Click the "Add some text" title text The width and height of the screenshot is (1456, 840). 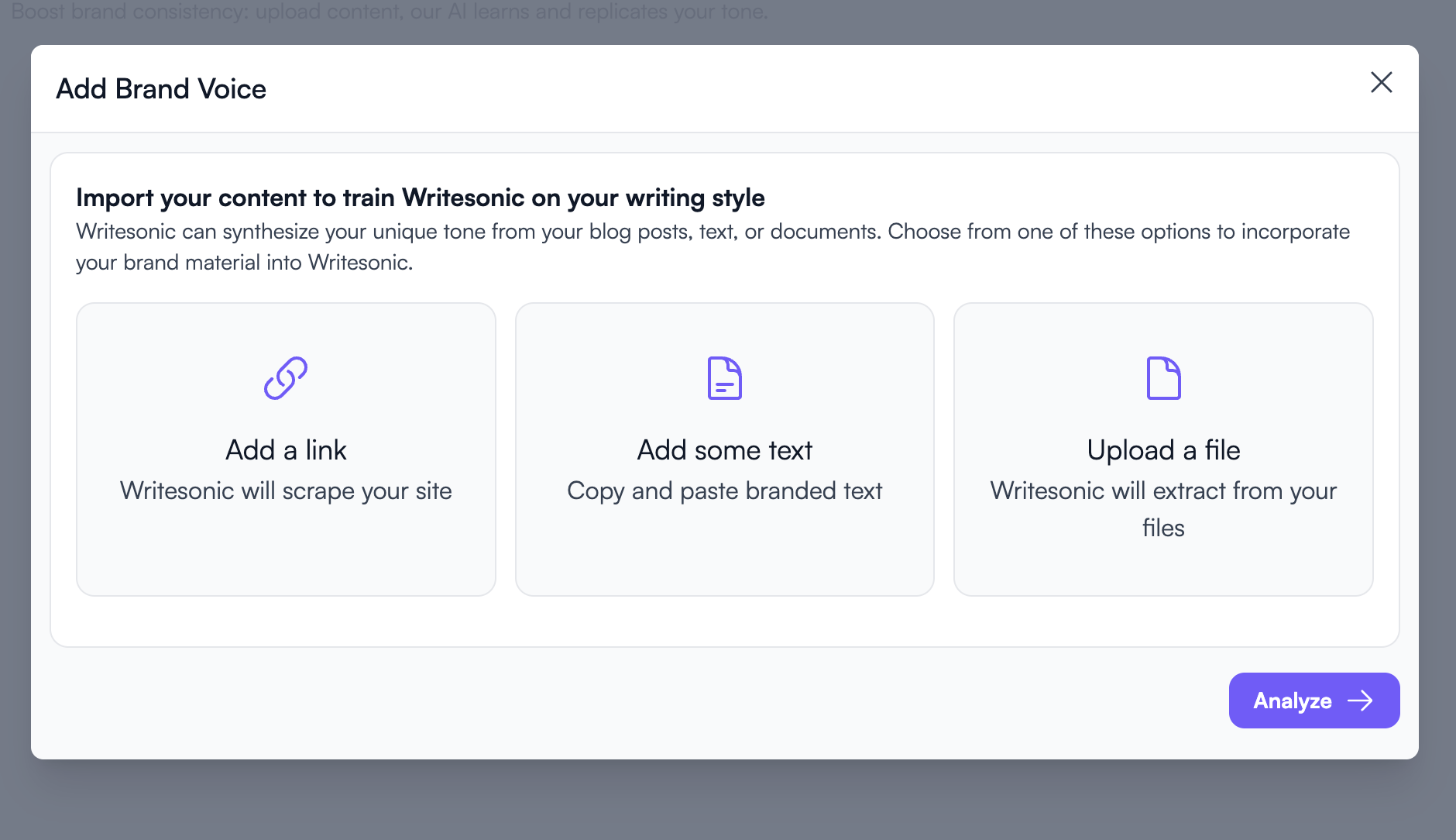click(725, 450)
